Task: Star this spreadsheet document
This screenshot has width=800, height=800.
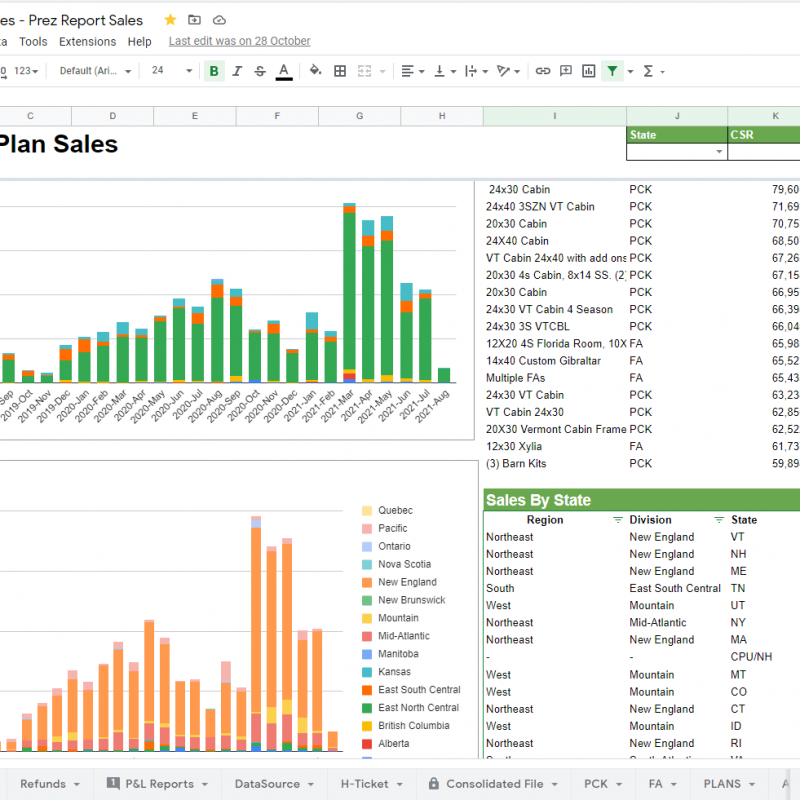Action: point(170,20)
